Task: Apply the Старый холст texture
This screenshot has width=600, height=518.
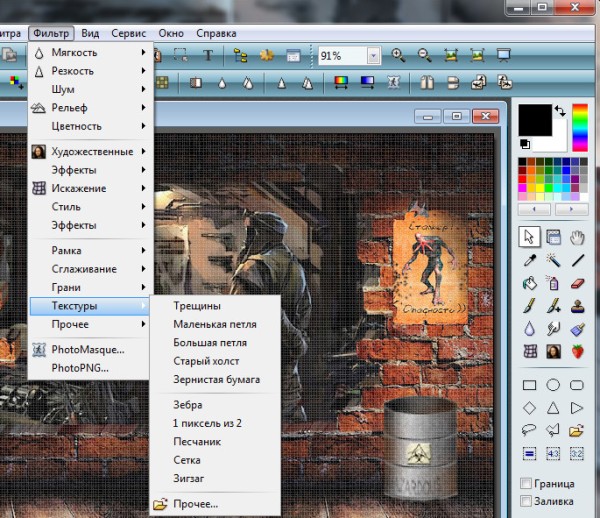Action: [206, 361]
